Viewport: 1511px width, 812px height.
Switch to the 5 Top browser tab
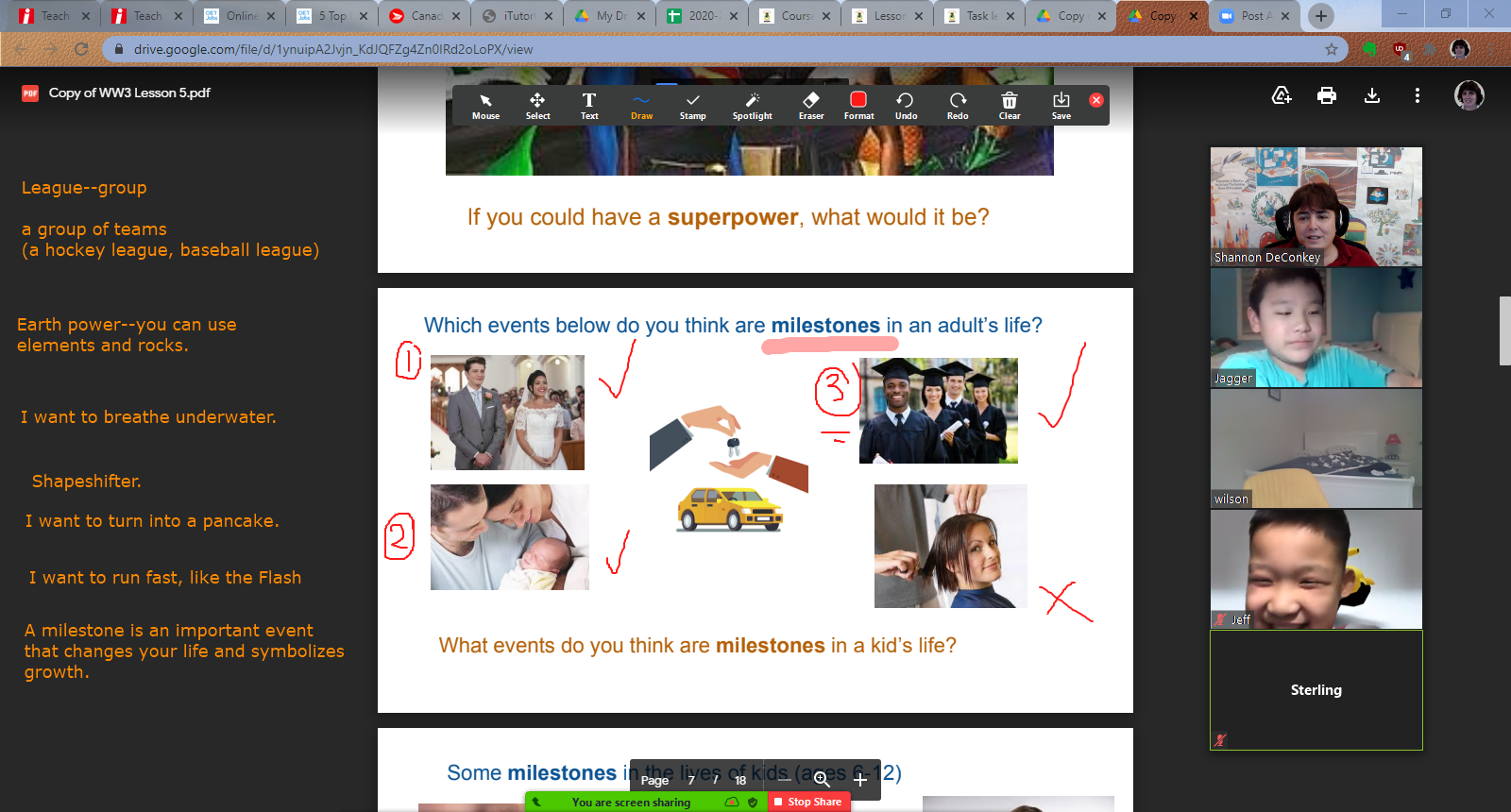click(332, 16)
